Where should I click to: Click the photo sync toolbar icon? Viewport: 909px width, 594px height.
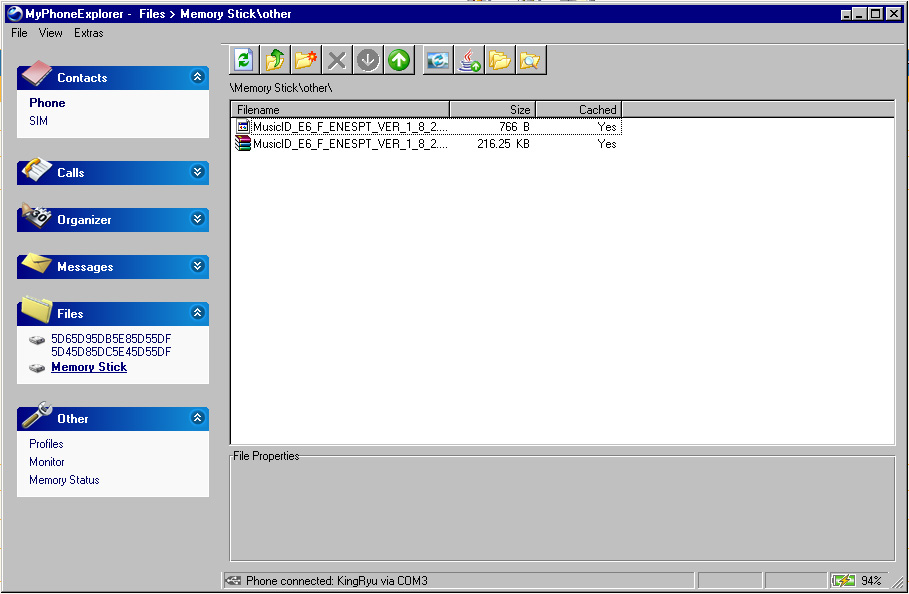pos(437,61)
